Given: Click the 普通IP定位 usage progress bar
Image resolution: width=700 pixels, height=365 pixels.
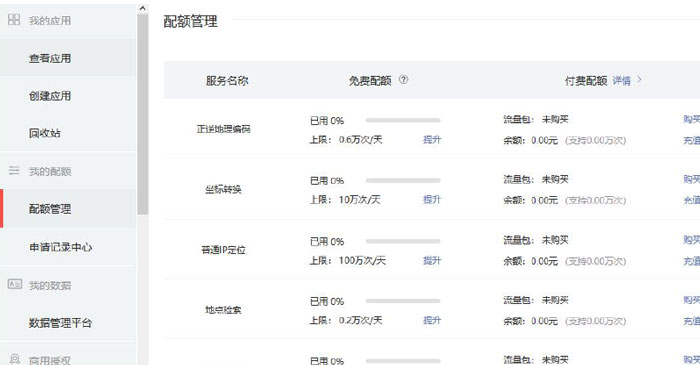Looking at the screenshot, I should pyautogui.click(x=403, y=241).
